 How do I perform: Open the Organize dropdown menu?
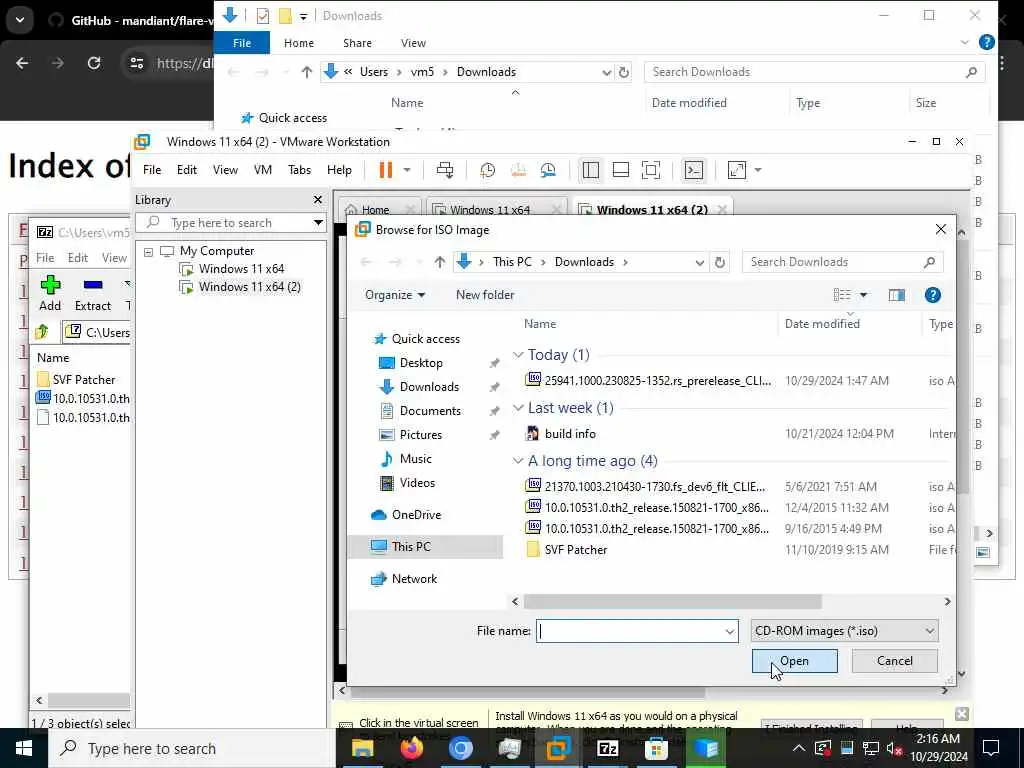pos(395,295)
